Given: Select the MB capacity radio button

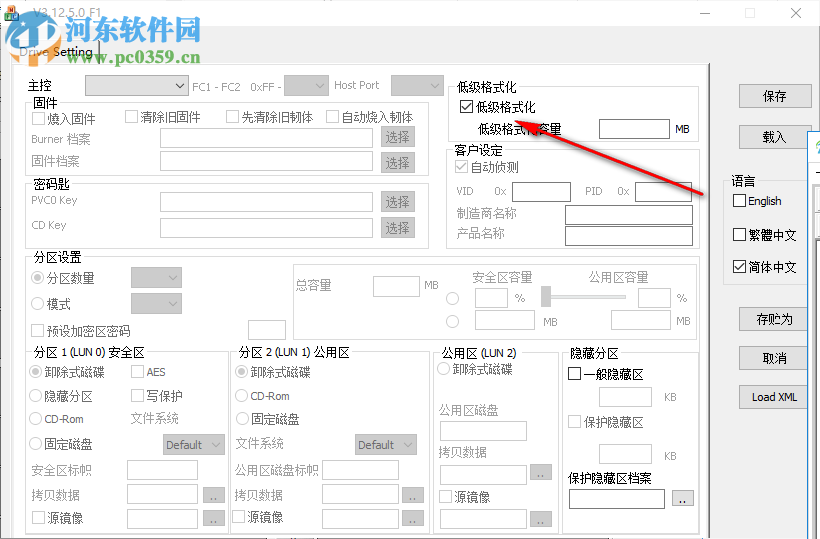Looking at the screenshot, I should pyautogui.click(x=453, y=322).
